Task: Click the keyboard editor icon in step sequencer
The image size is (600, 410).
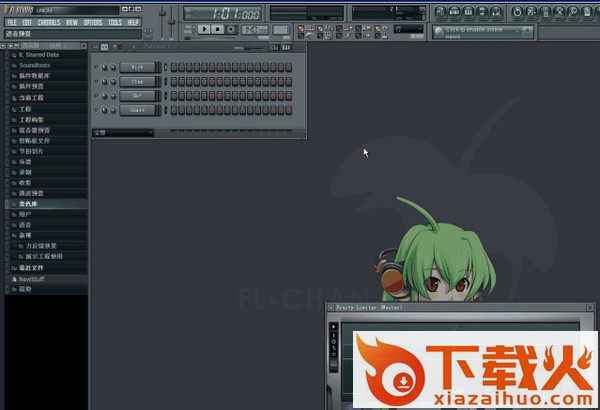Action: point(286,47)
